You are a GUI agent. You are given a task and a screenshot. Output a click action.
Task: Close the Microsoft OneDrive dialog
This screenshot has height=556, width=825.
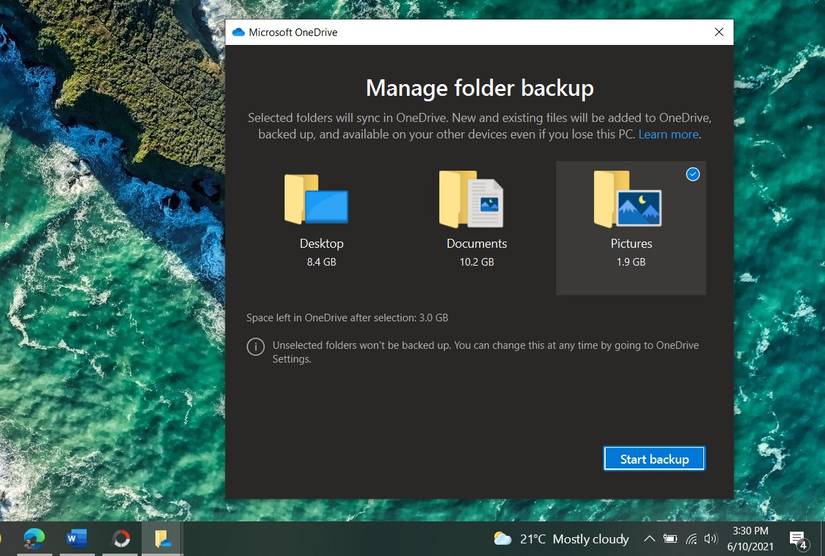(719, 32)
